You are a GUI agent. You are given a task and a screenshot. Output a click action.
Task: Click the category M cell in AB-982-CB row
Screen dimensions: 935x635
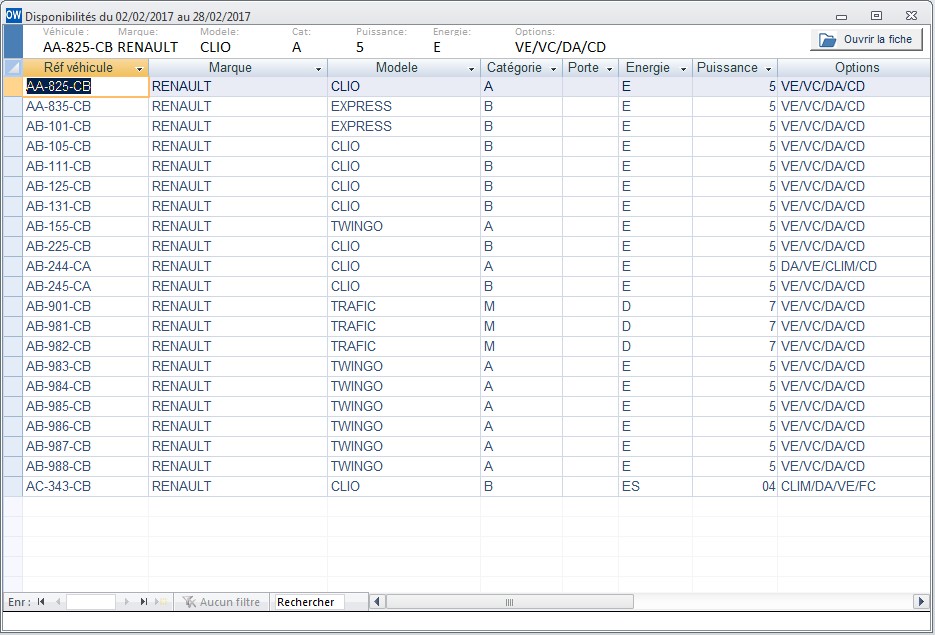pos(521,346)
